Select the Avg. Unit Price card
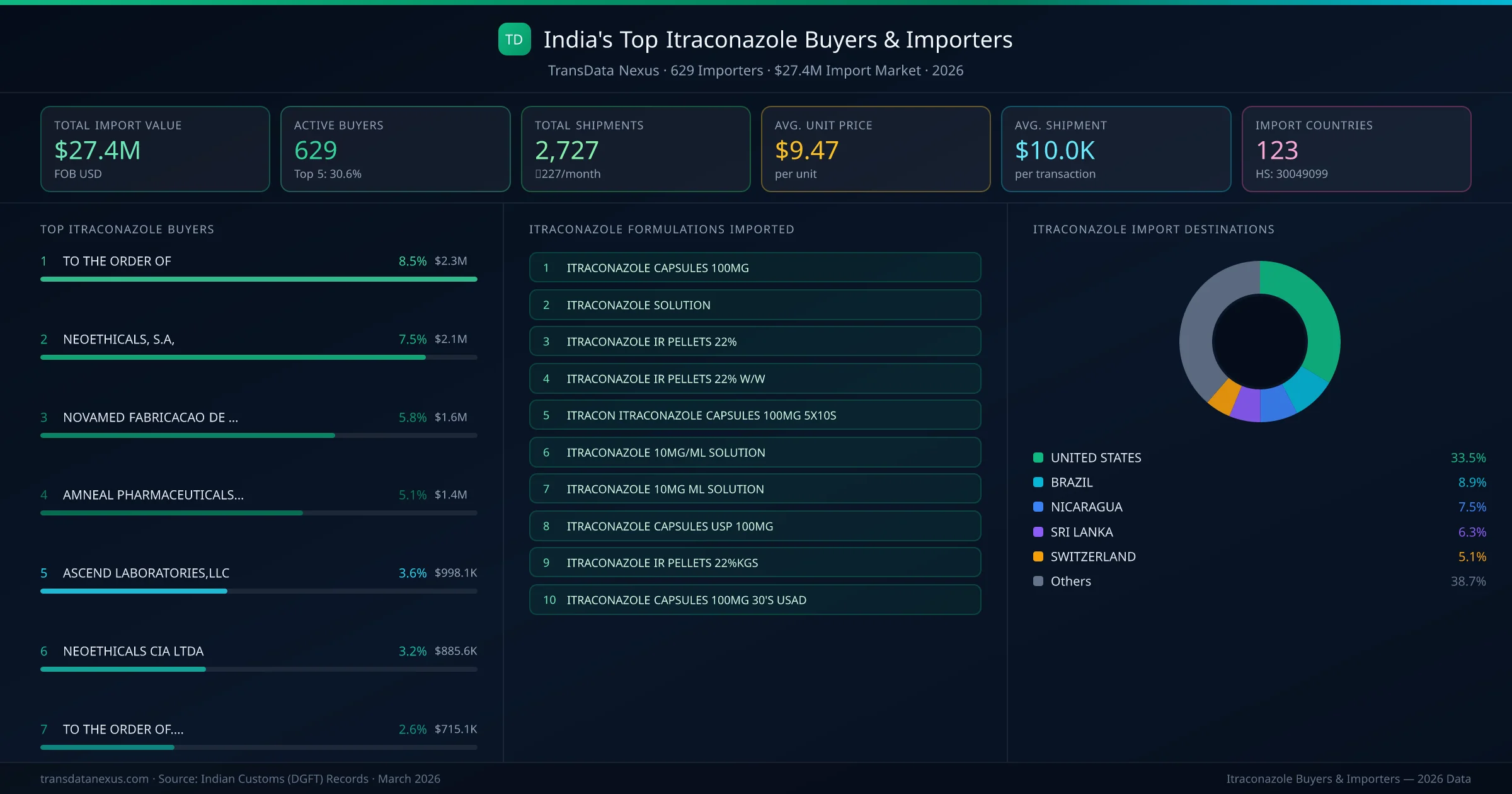This screenshot has height=794, width=1512. tap(876, 149)
